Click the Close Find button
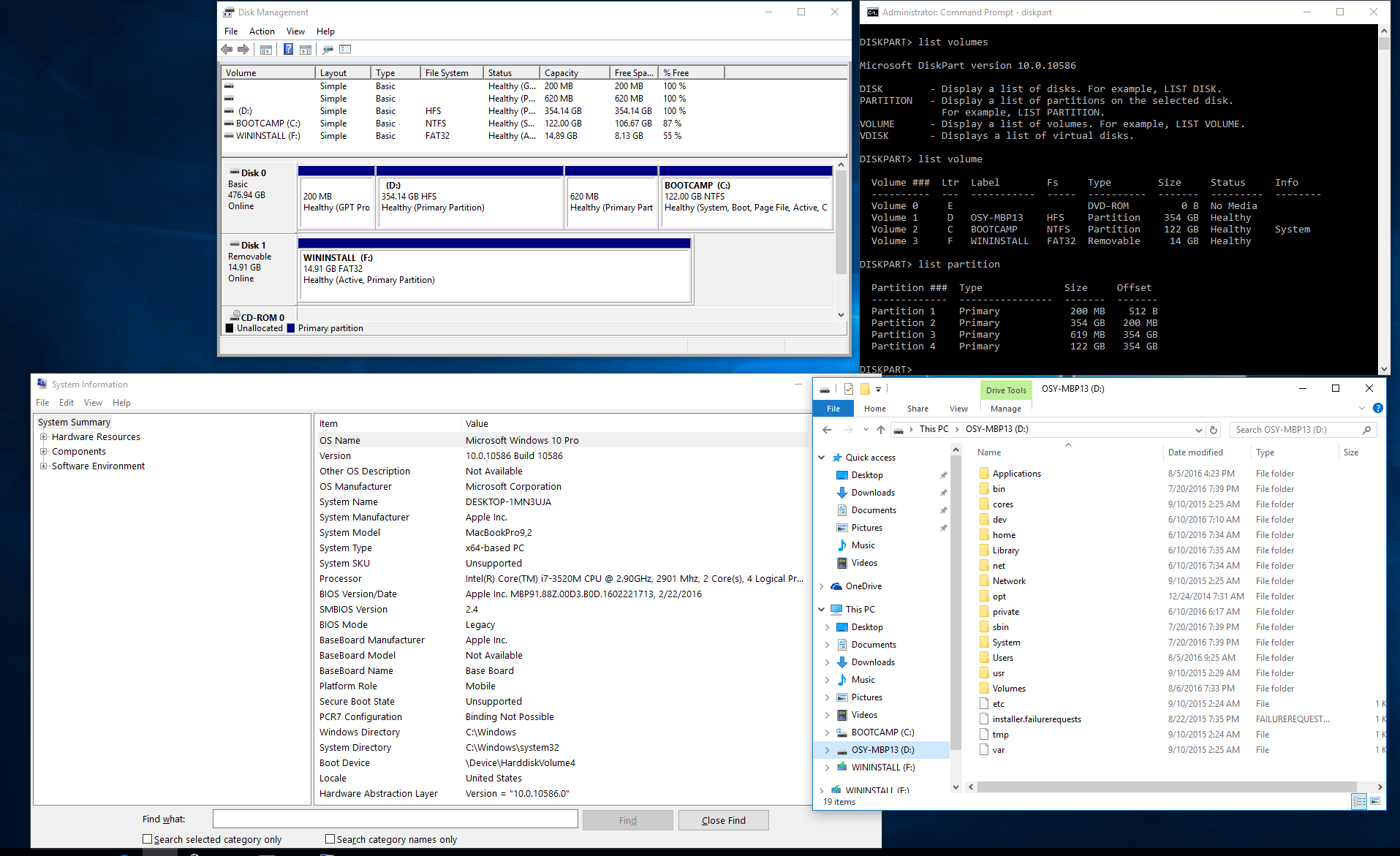1400x856 pixels. (x=723, y=820)
